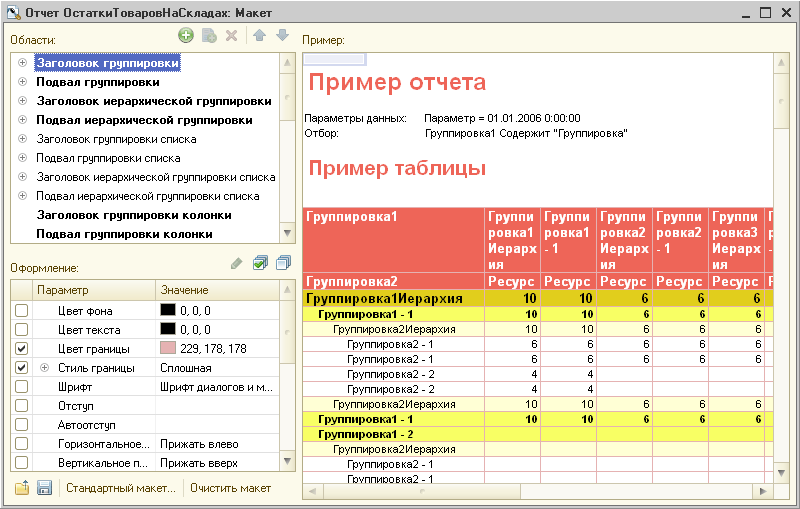The width and height of the screenshot is (800, 509).
Task: Click the check all parameters icon
Action: tap(260, 263)
